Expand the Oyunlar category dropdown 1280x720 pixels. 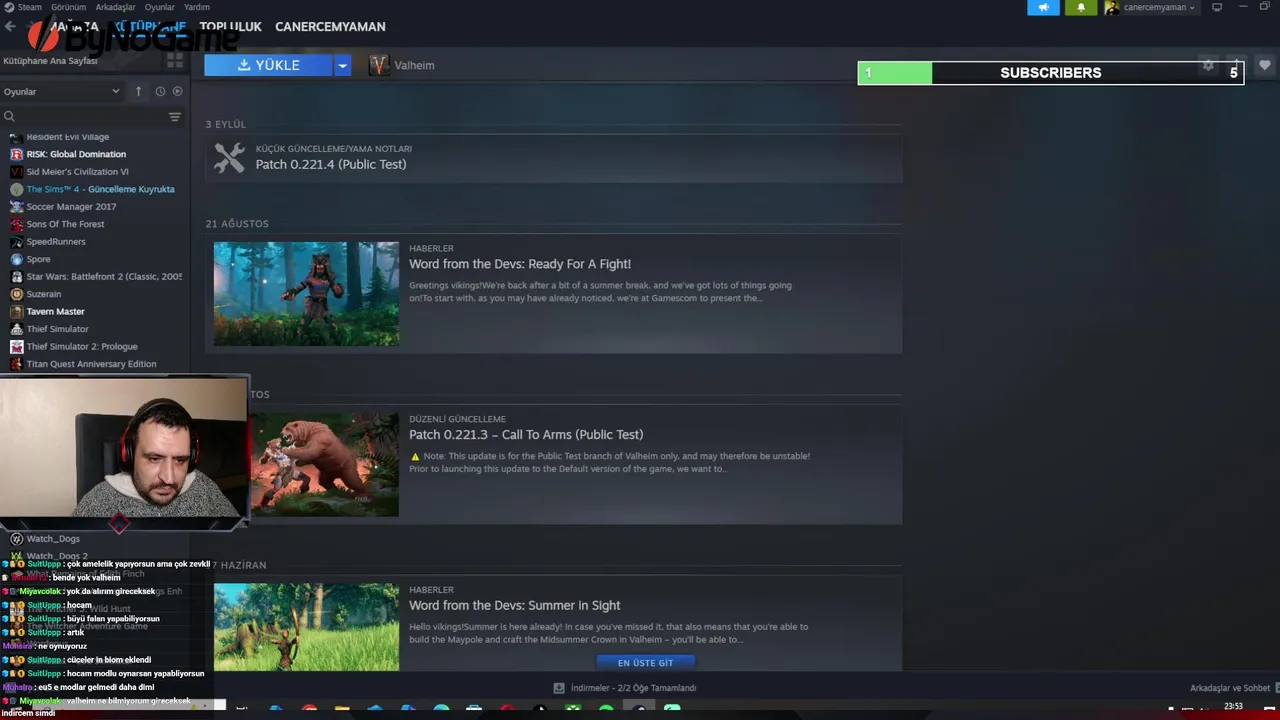pos(61,91)
